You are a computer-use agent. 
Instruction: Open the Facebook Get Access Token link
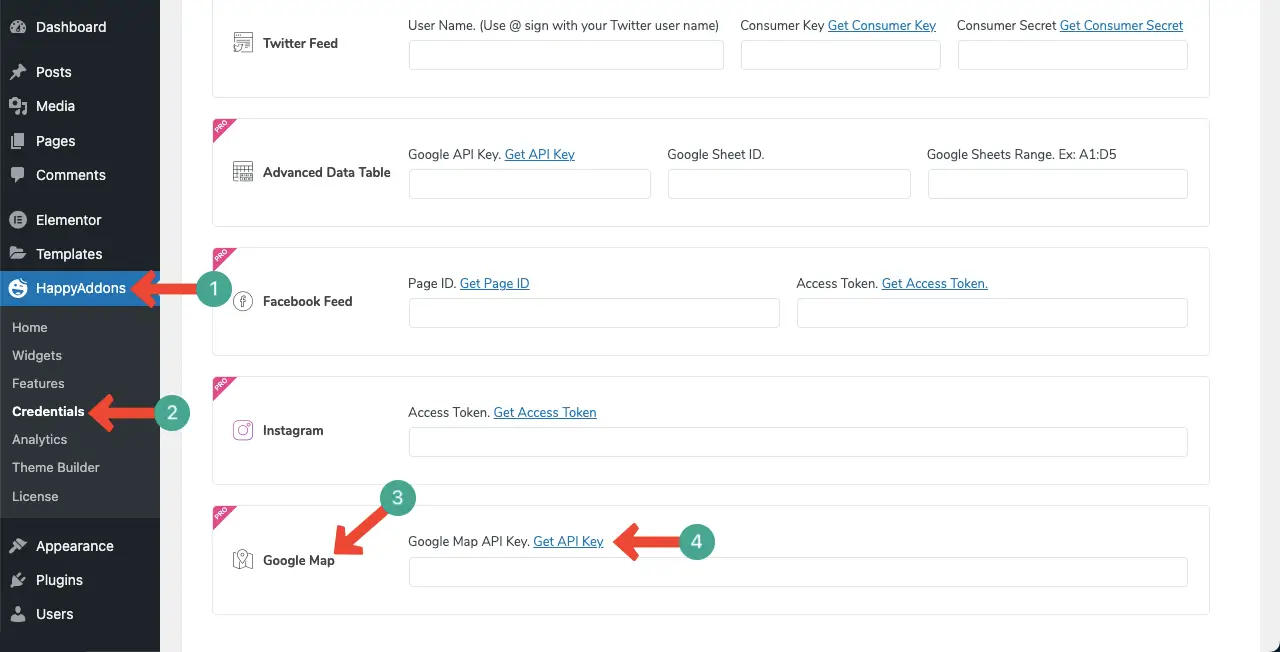point(934,283)
